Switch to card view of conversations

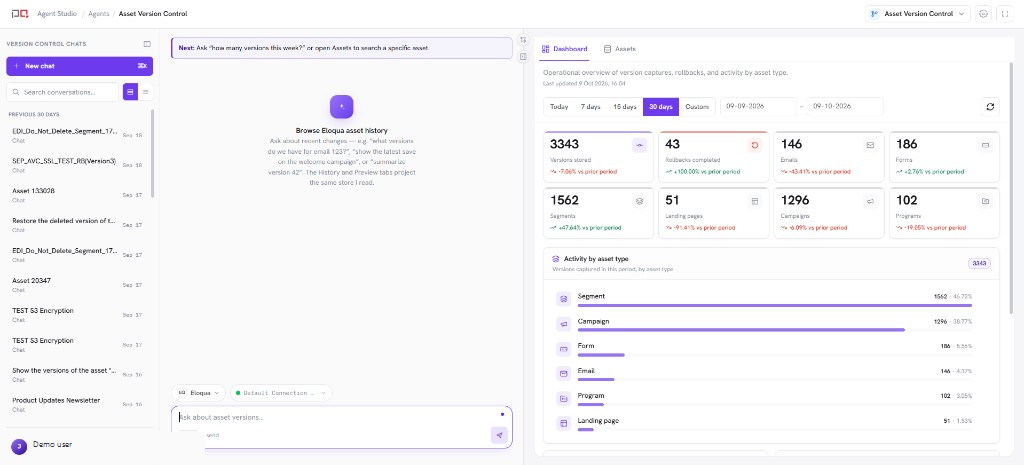pos(131,92)
